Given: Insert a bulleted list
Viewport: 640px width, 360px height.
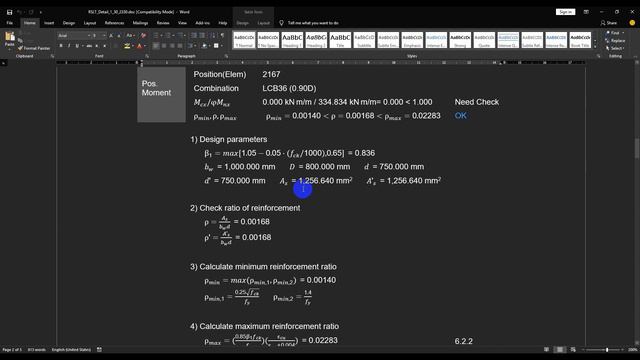Looking at the screenshot, I should click(157, 36).
